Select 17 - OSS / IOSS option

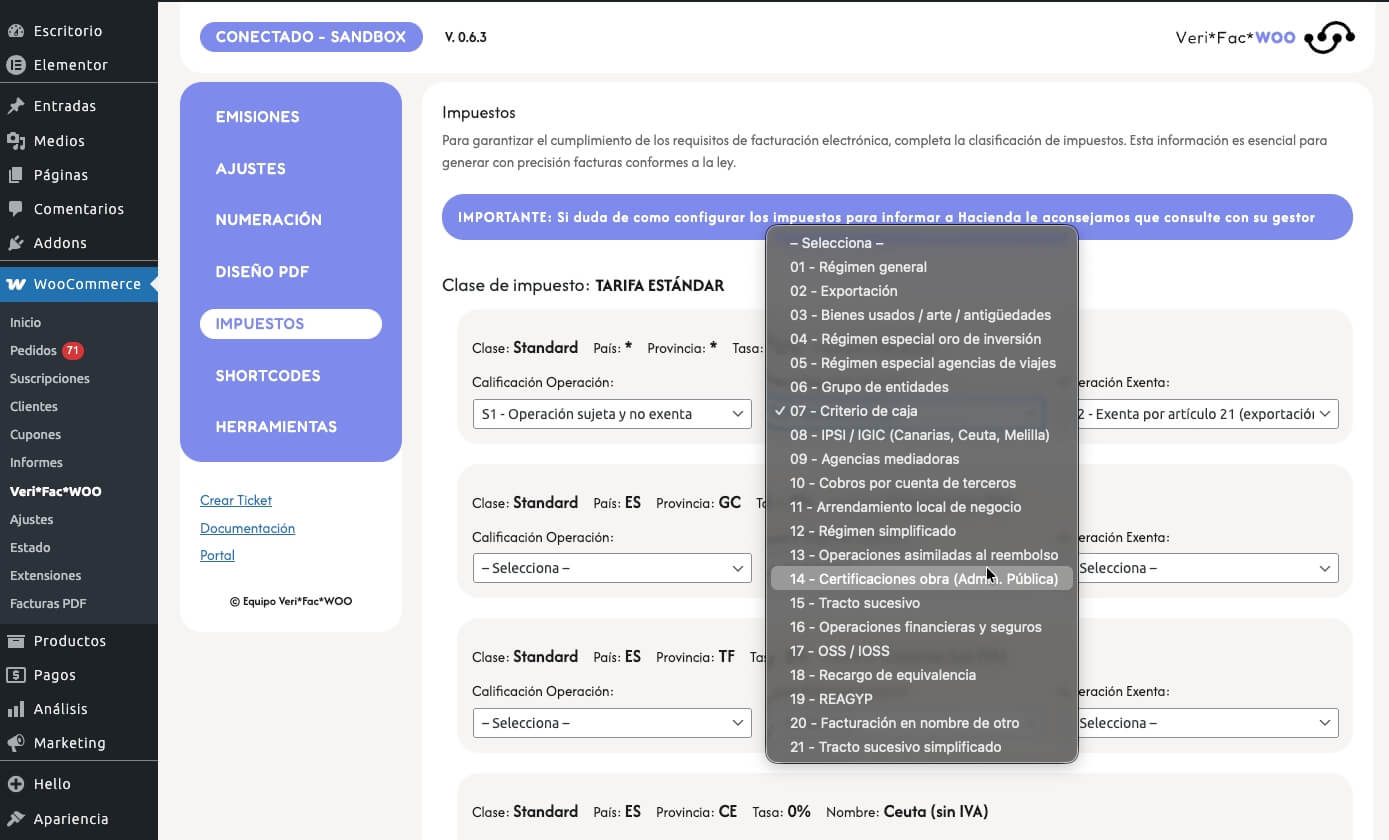pos(922,651)
